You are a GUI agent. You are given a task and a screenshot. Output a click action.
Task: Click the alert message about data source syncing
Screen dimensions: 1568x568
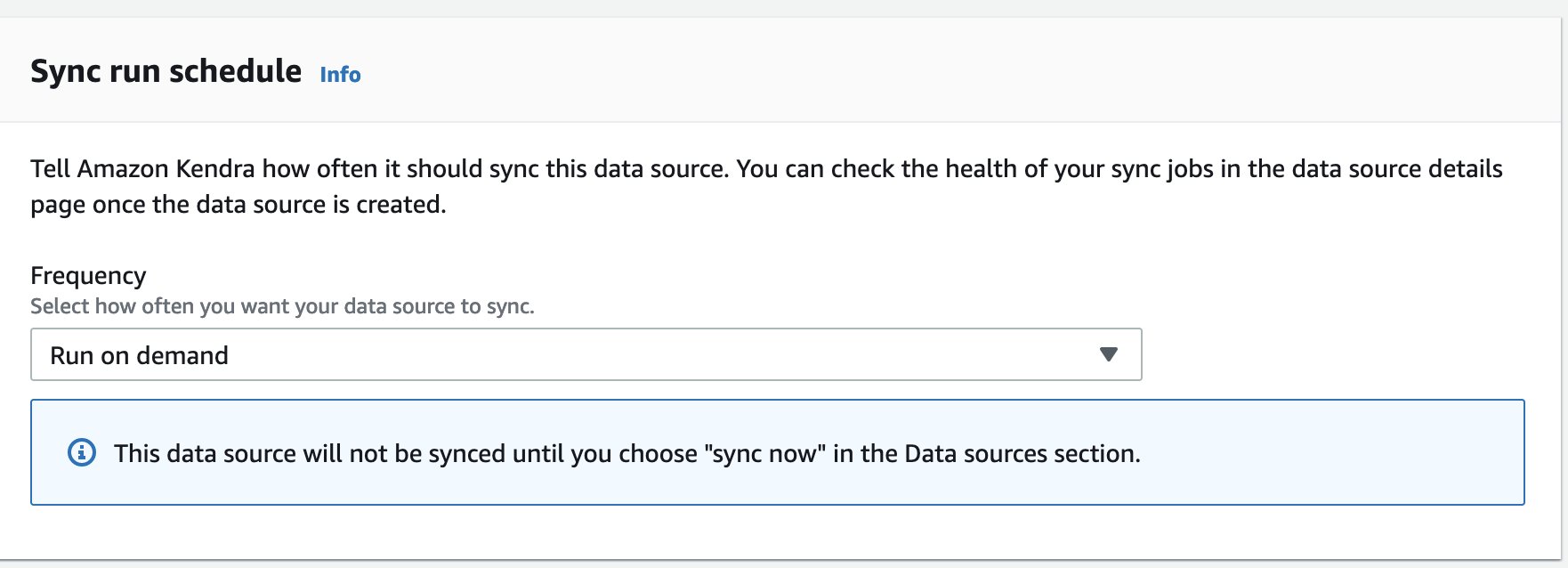(627, 453)
